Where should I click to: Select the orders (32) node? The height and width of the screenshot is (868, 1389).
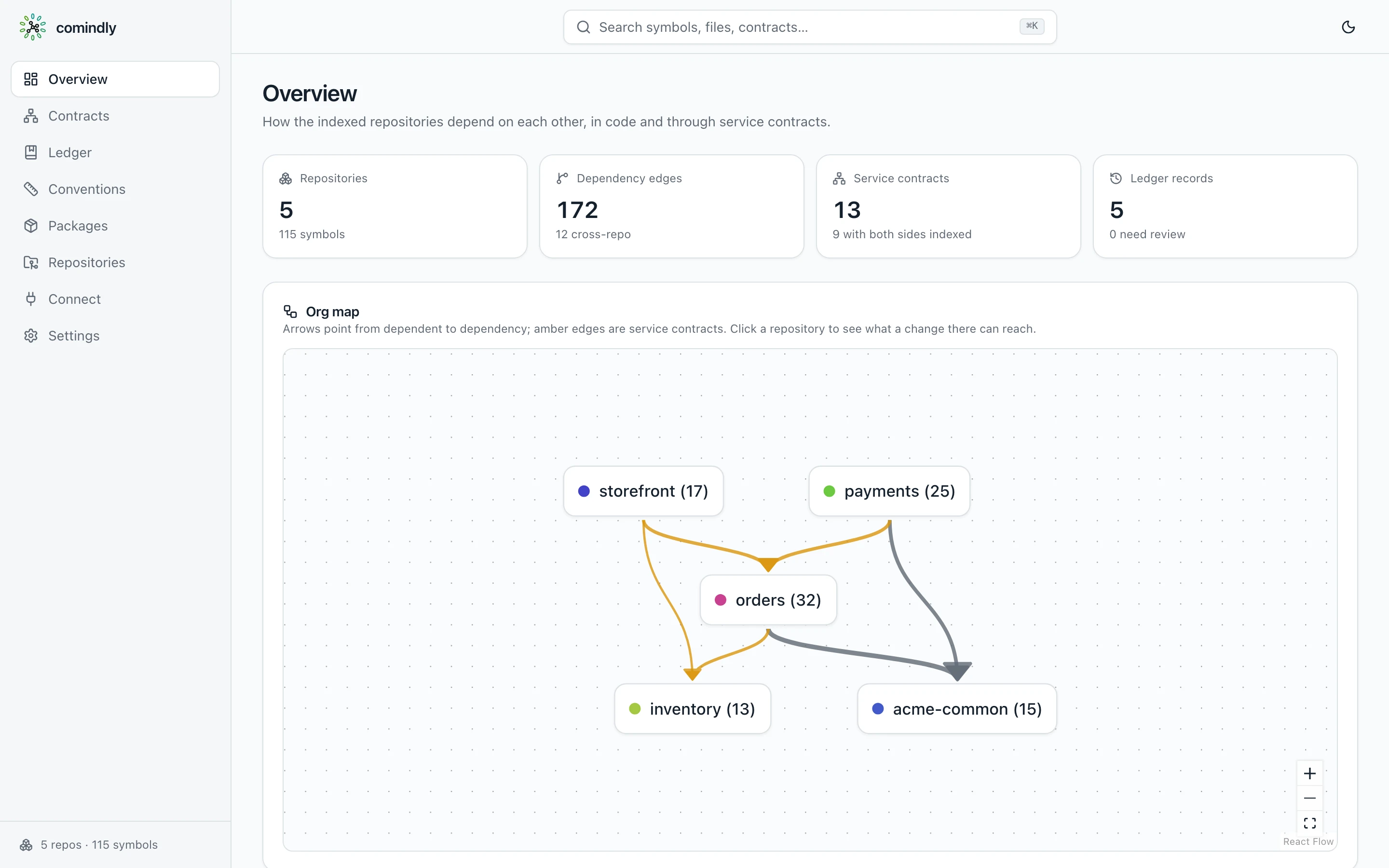tap(768, 600)
